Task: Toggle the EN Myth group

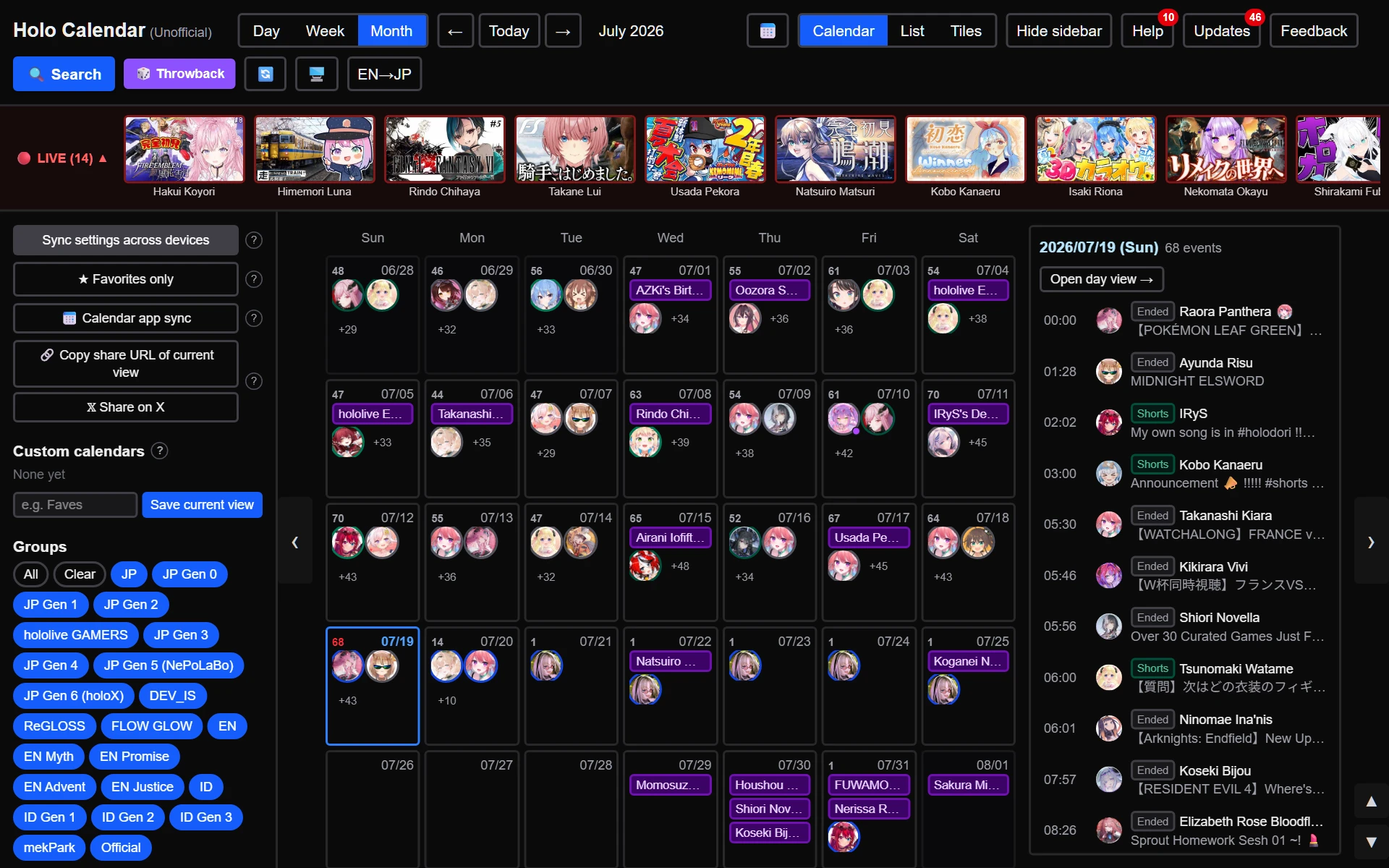Action: click(x=48, y=757)
